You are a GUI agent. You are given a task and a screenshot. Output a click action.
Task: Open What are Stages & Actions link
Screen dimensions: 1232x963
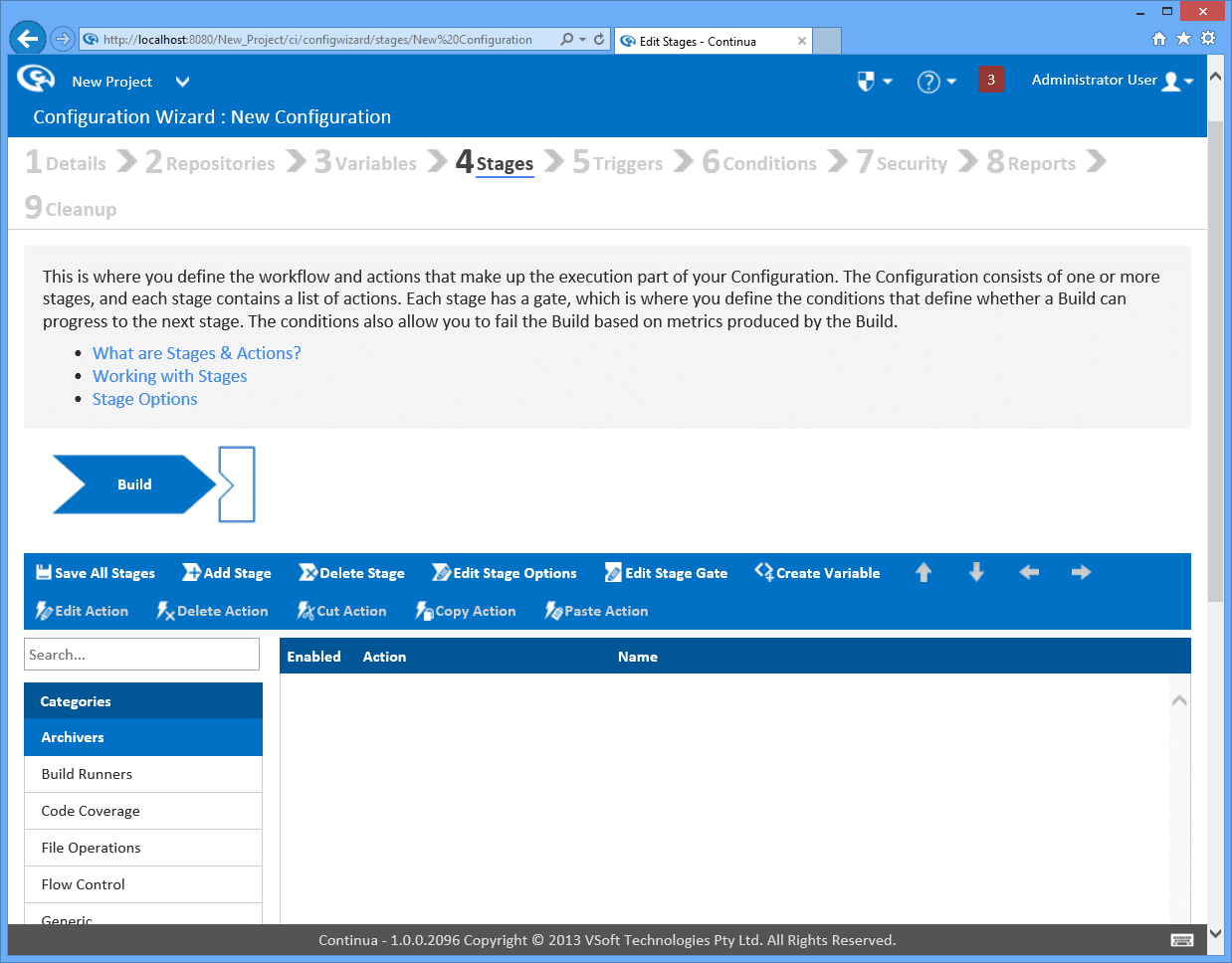tap(197, 353)
